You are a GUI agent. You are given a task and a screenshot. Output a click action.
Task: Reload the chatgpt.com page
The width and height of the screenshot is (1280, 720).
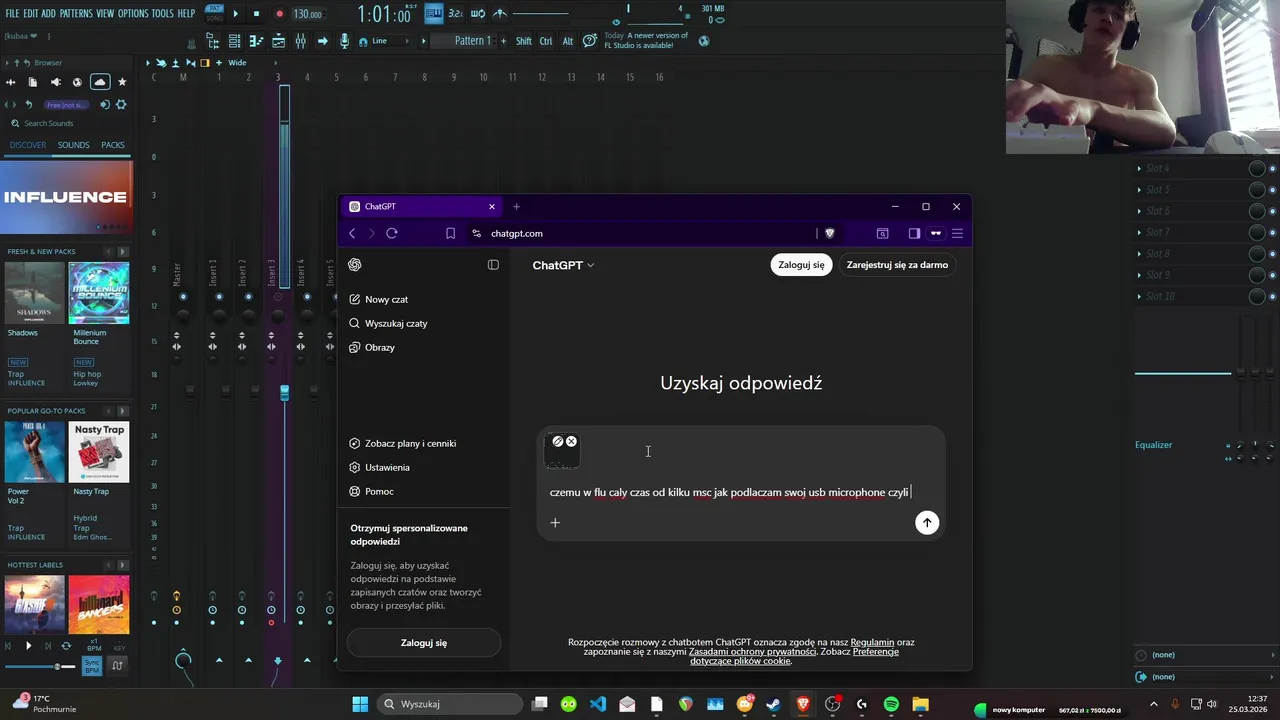click(x=392, y=233)
